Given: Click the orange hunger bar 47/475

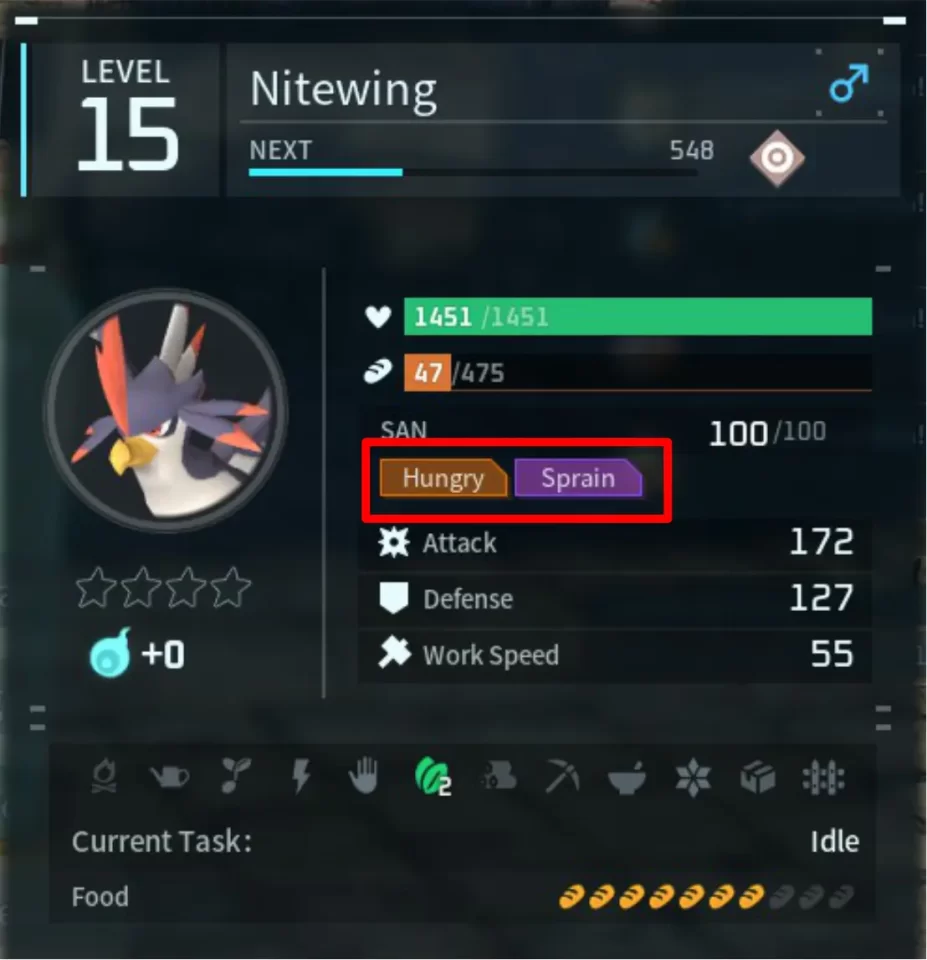Looking at the screenshot, I should point(638,372).
